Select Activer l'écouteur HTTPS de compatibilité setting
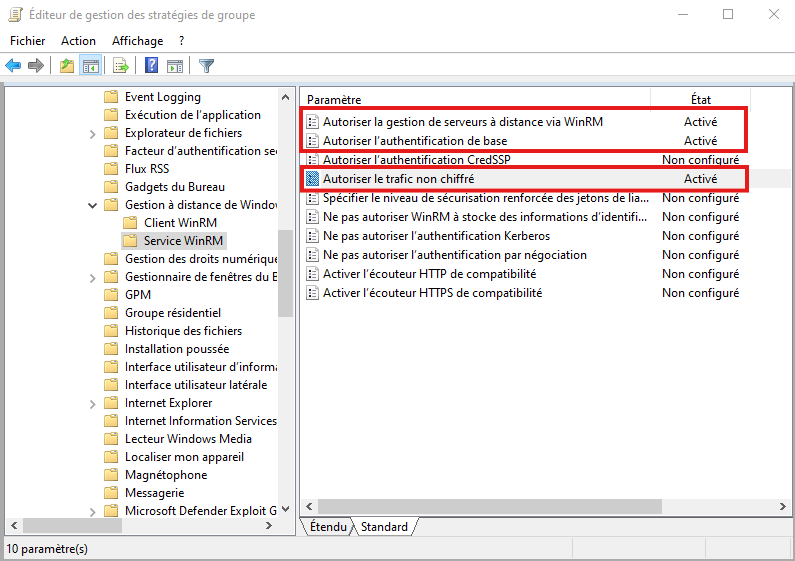795x561 pixels. pyautogui.click(x=432, y=293)
